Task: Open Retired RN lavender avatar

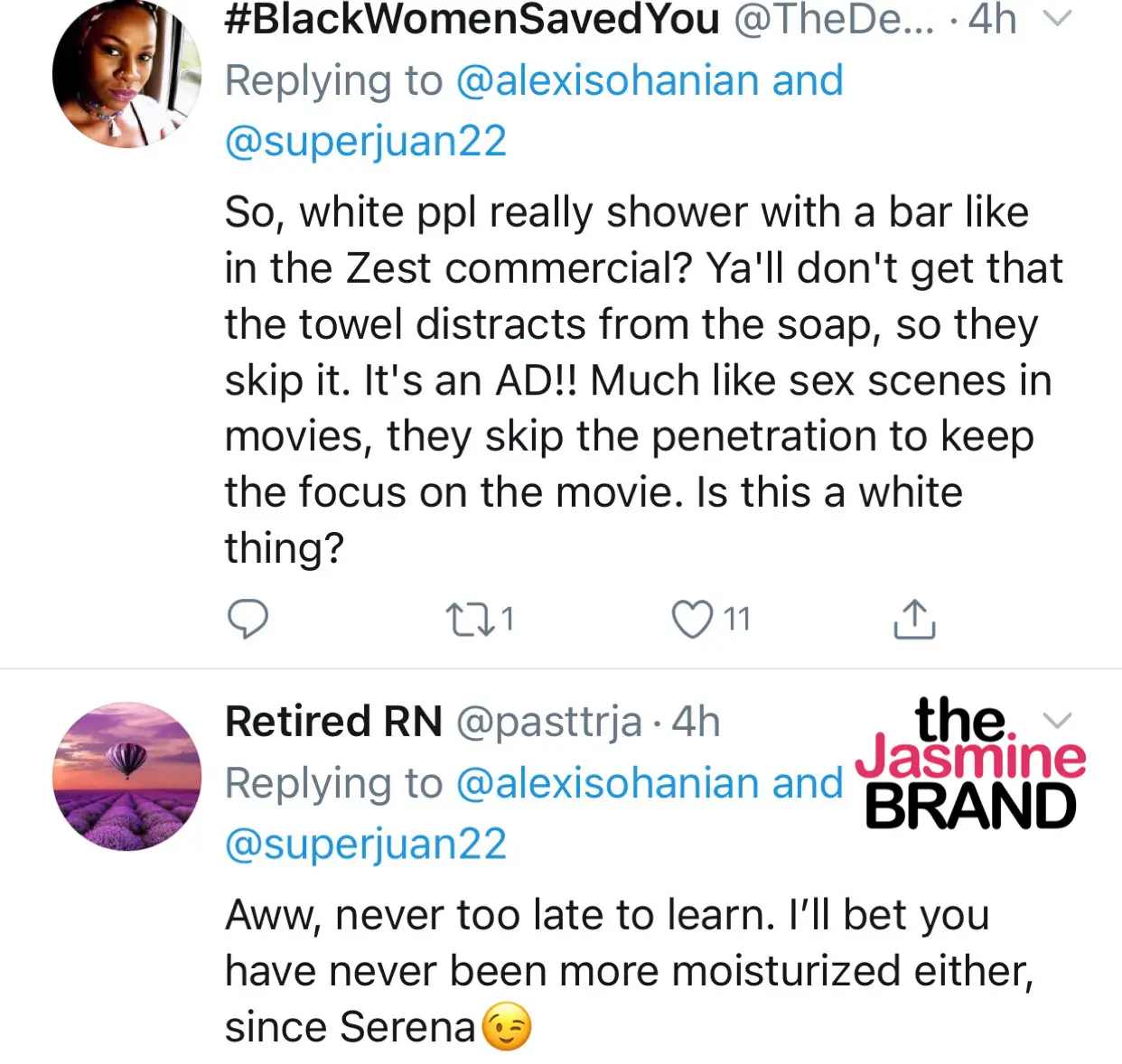Action: [x=126, y=776]
